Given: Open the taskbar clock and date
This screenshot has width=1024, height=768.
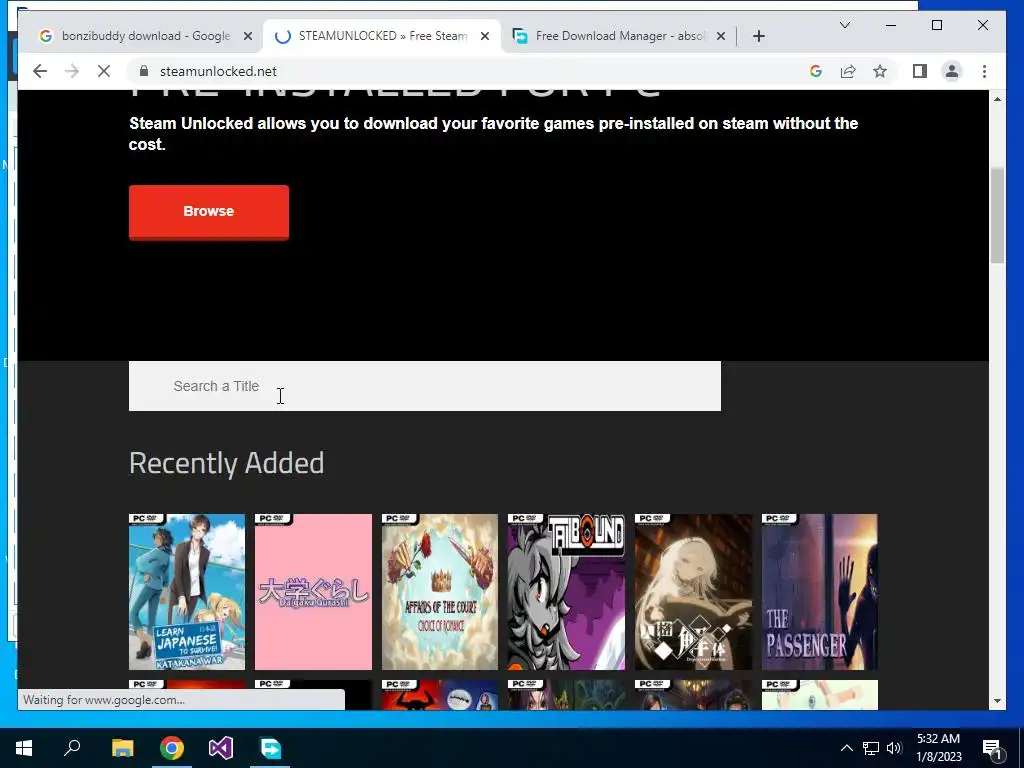Looking at the screenshot, I should 938,748.
